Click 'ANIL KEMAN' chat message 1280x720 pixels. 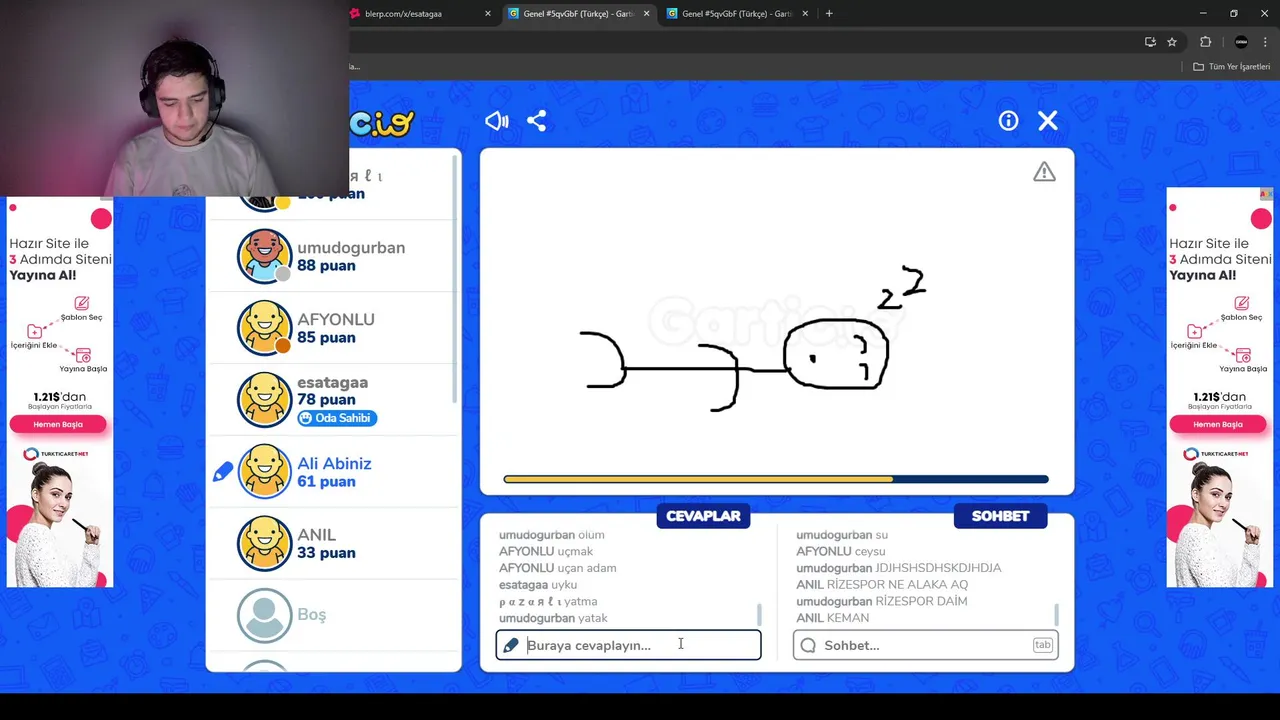(x=832, y=618)
